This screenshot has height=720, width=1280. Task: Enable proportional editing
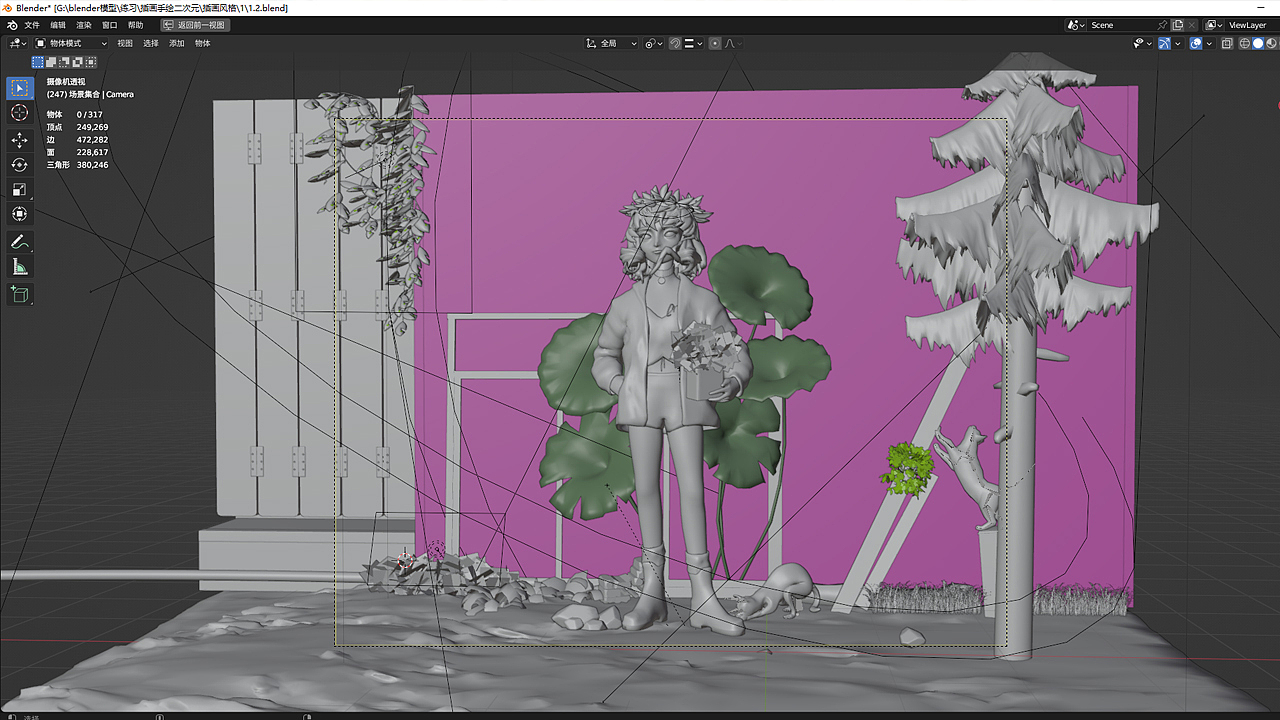tap(716, 43)
